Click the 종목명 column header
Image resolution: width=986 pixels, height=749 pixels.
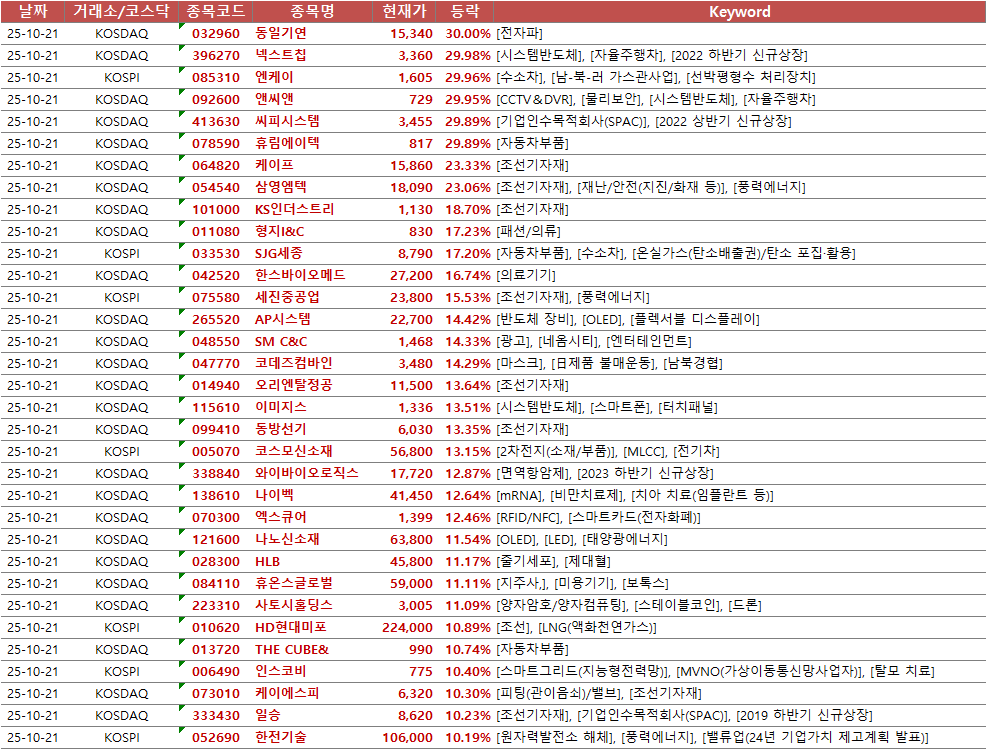[312, 11]
